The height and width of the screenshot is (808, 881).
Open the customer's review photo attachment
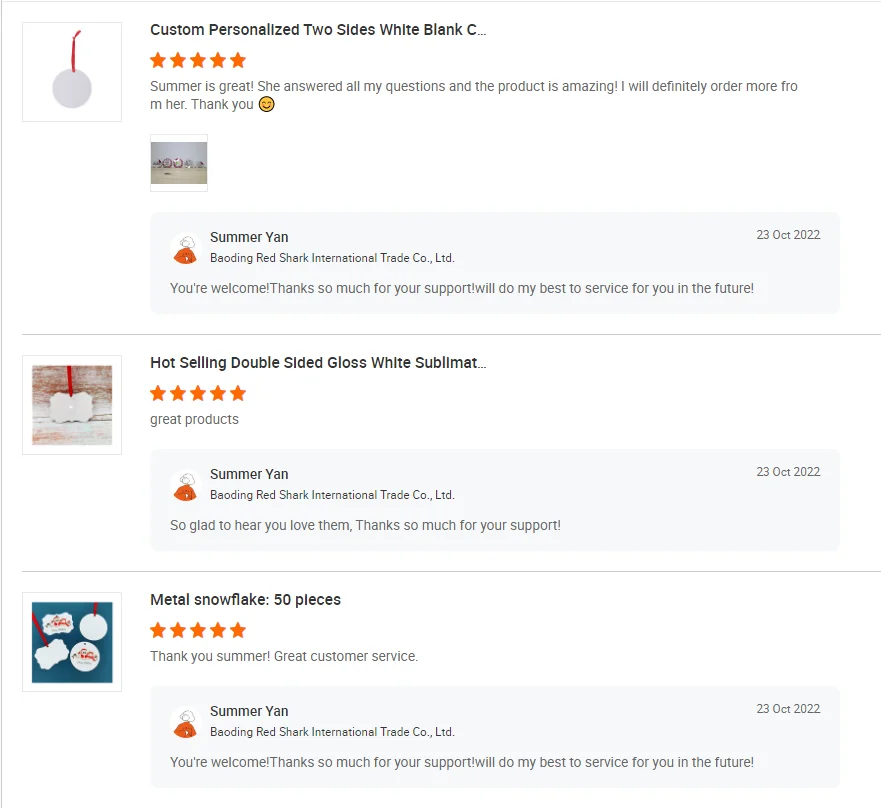179,163
